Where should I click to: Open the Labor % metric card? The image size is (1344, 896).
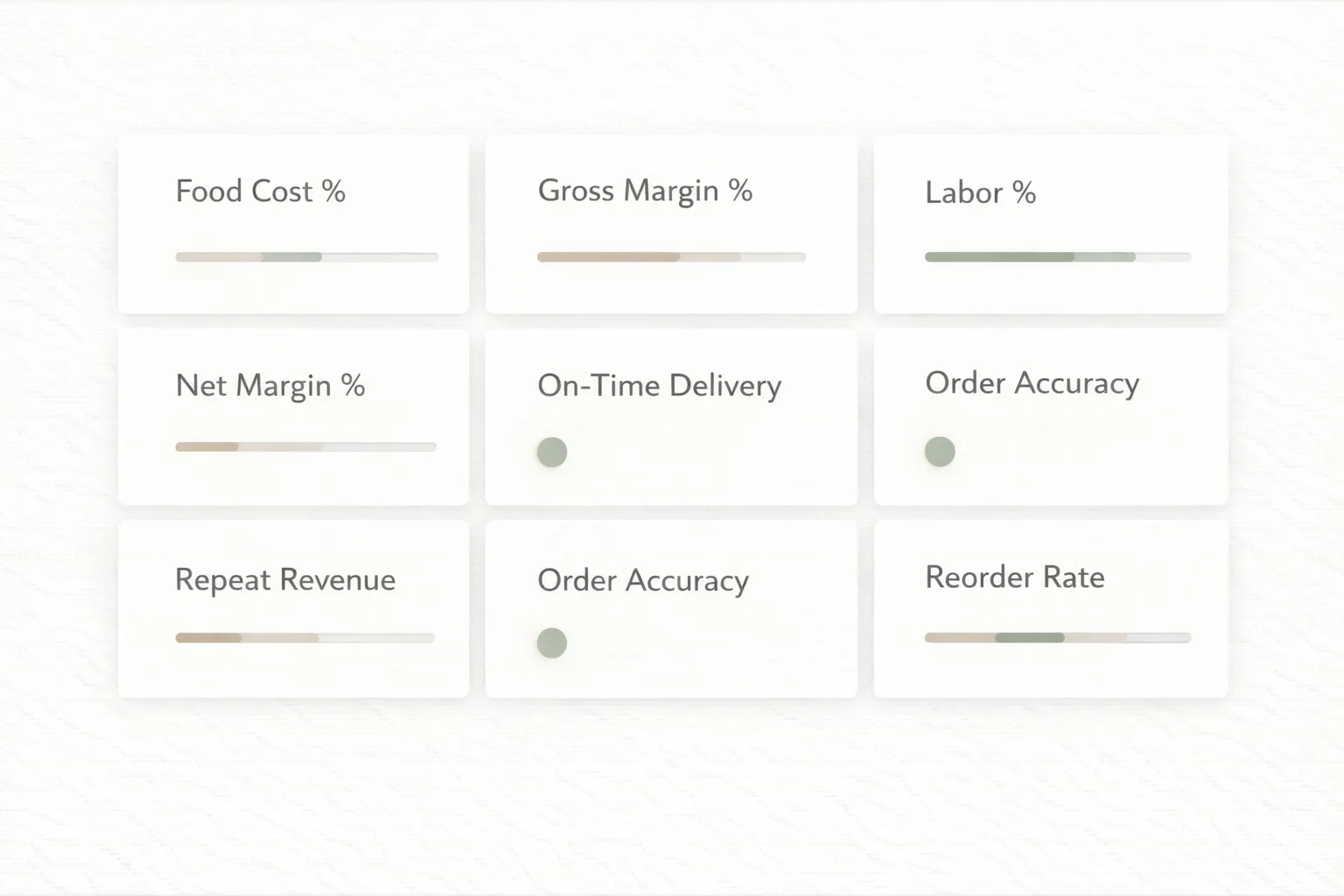1050,225
